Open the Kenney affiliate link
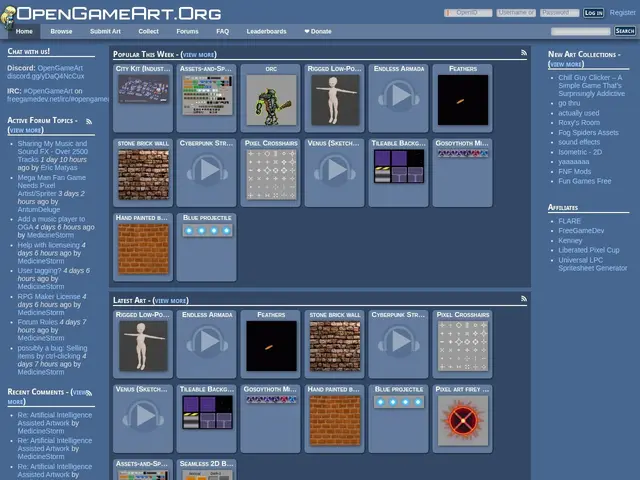Image resolution: width=640 pixels, height=480 pixels. tap(570, 240)
